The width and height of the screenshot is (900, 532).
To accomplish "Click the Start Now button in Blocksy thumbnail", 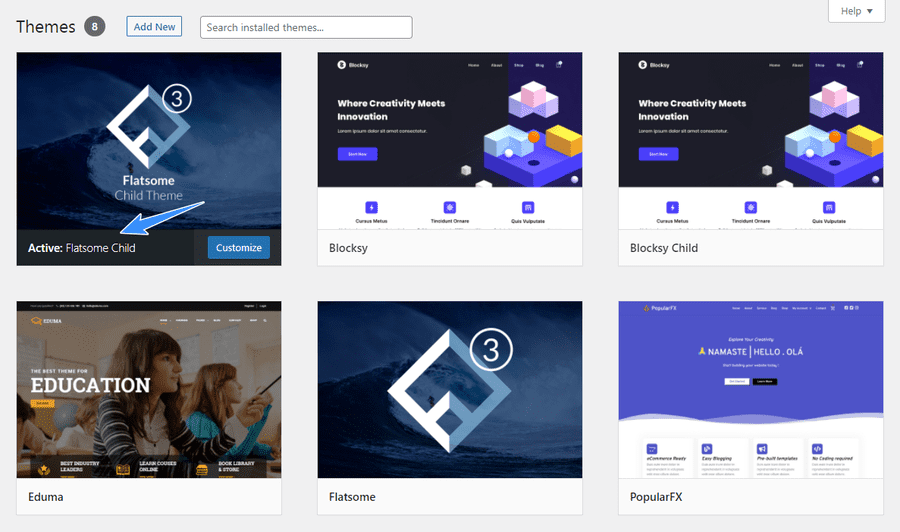I will click(x=357, y=154).
